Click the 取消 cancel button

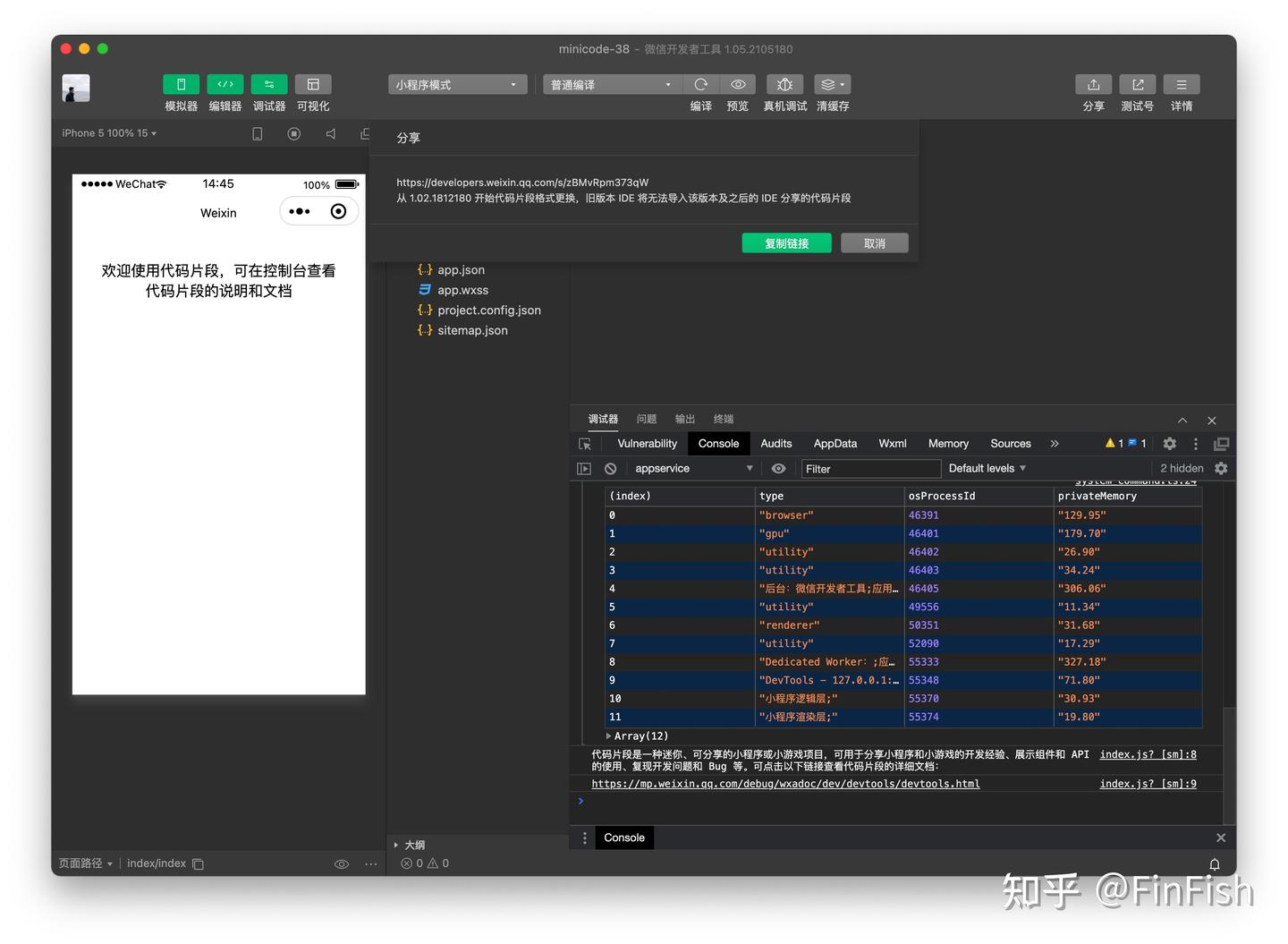(x=875, y=243)
